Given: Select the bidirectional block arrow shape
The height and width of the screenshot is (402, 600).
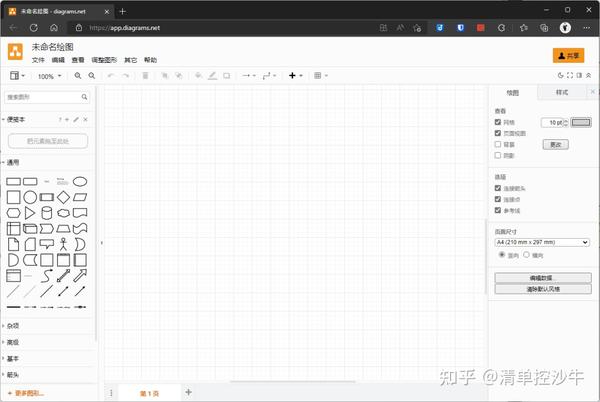Looking at the screenshot, I should click(x=64, y=275).
